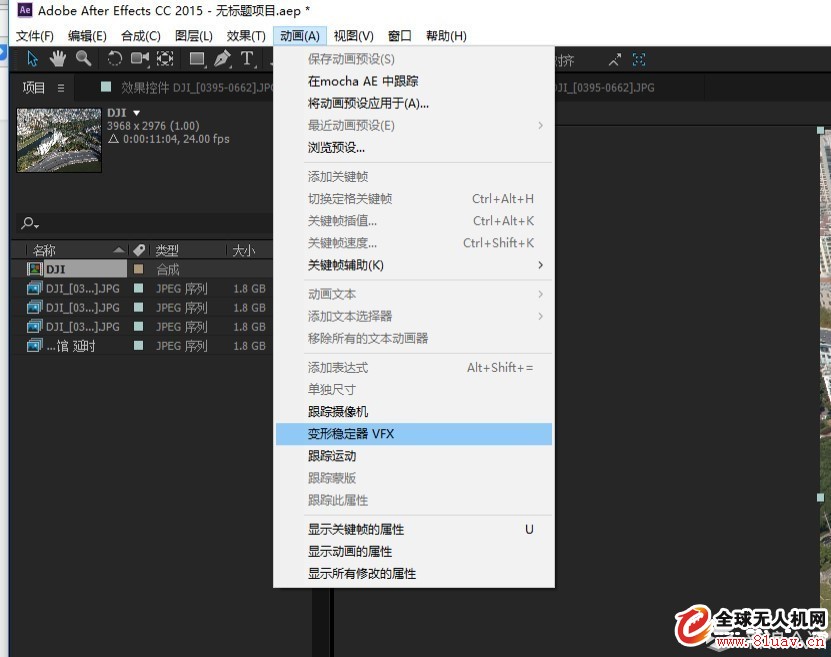Click the DJI composition preview thumbnail
This screenshot has width=831, height=657.
pos(59,140)
